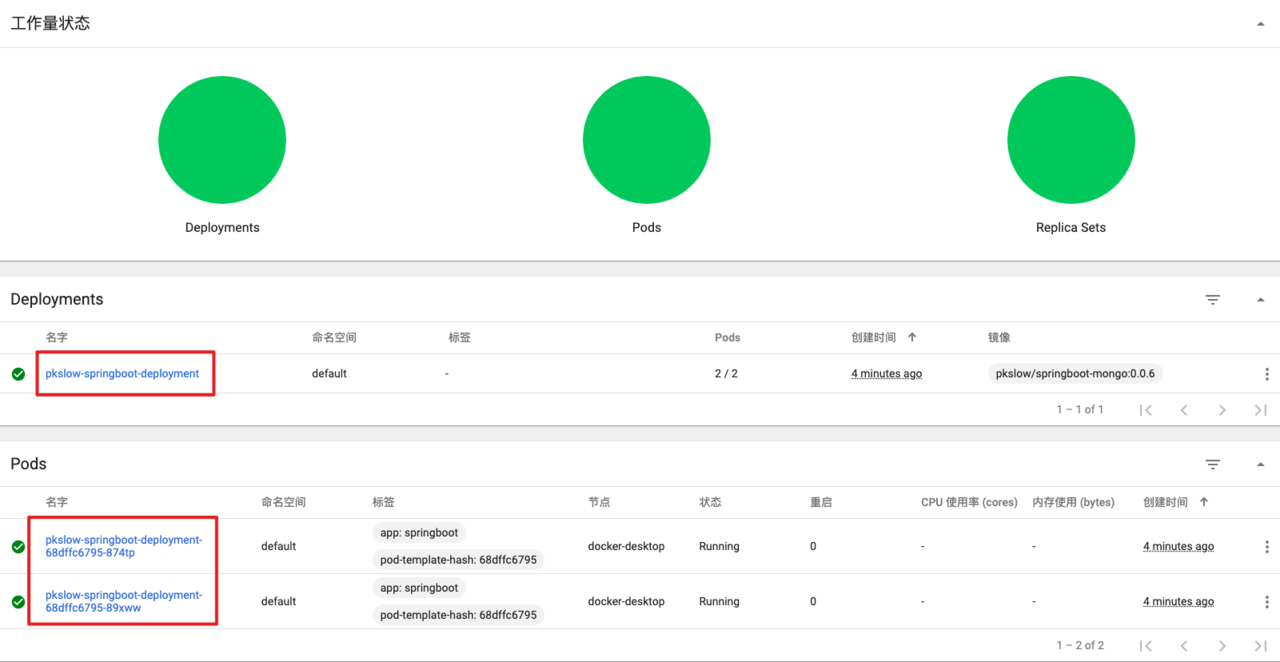Click default namespace in the deployment row
The image size is (1280, 662).
tap(329, 374)
